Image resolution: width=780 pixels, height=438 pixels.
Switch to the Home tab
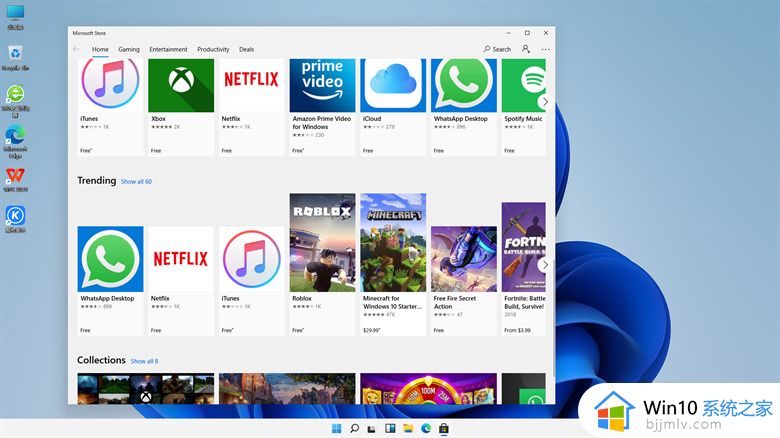[x=100, y=49]
